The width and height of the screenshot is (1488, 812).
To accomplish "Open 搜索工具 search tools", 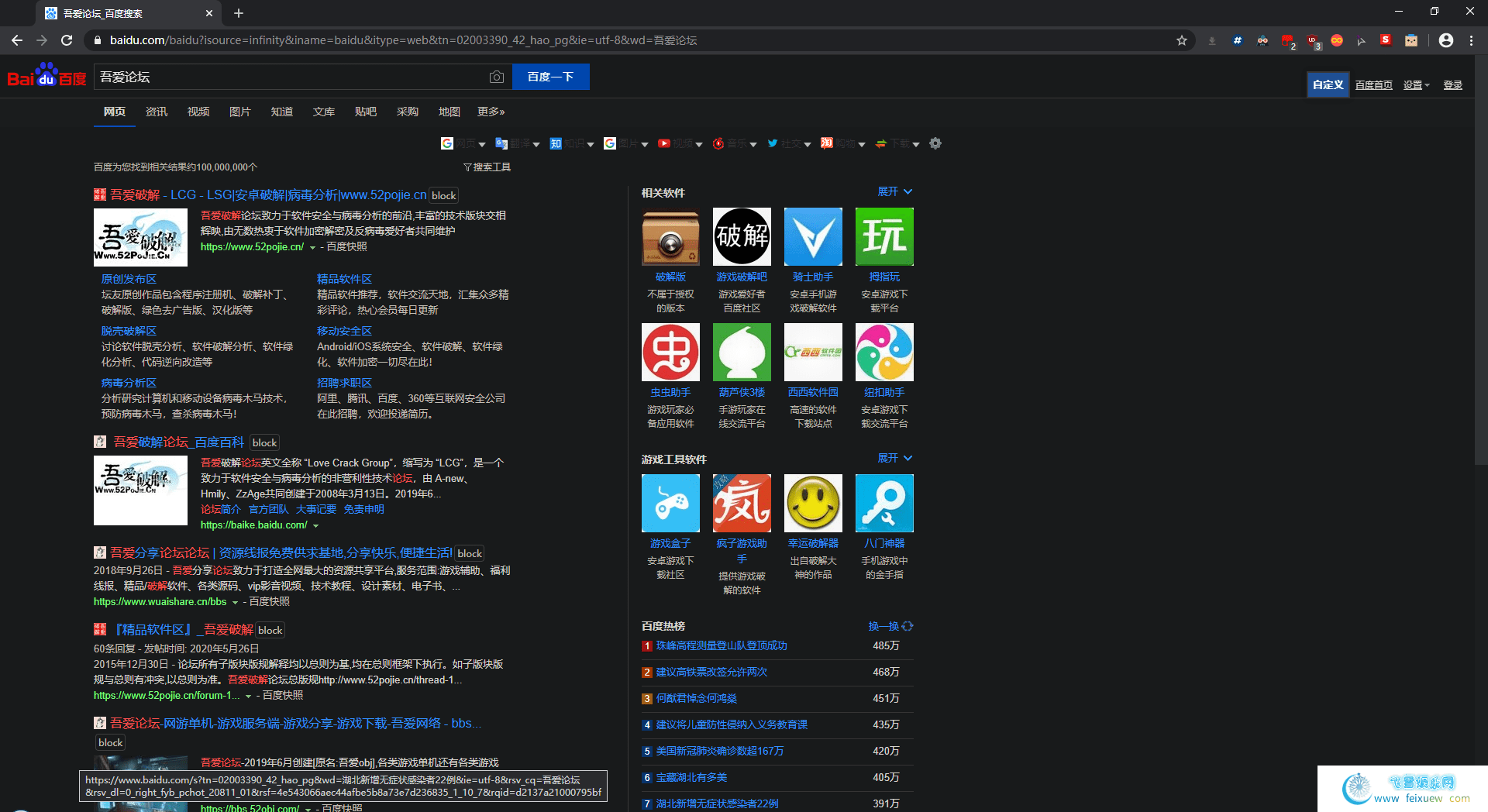I will (487, 167).
